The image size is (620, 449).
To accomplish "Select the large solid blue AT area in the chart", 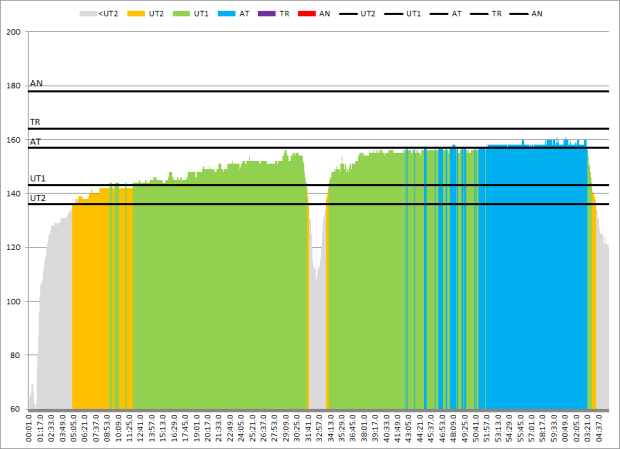I will click(535, 280).
